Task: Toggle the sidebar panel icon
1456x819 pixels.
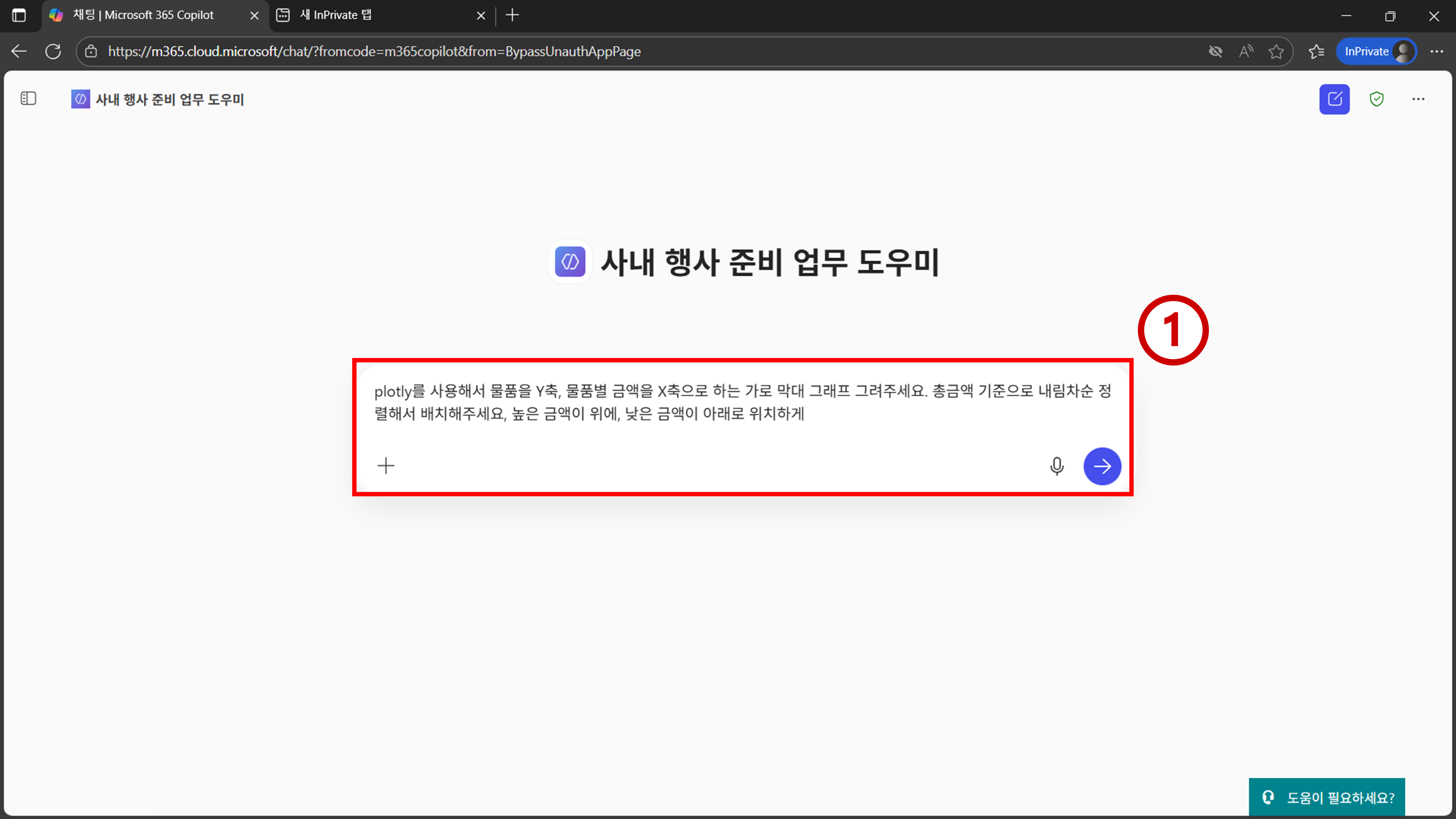Action: click(28, 99)
